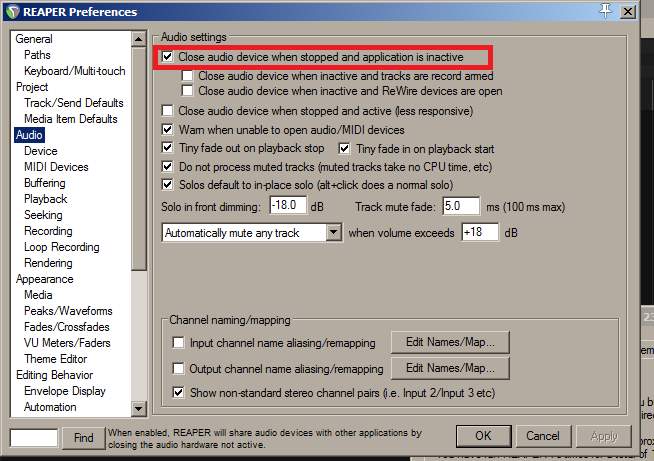Open the Automation preferences page
This screenshot has height=461, width=654.
(x=50, y=407)
